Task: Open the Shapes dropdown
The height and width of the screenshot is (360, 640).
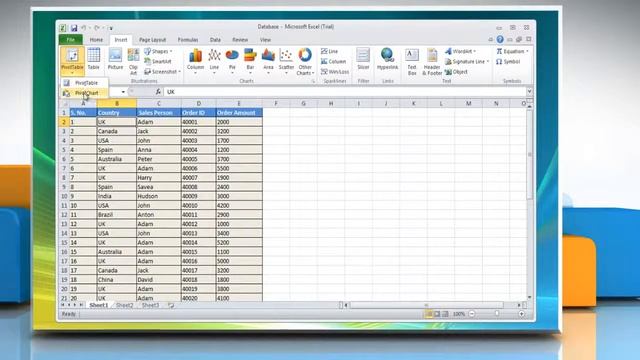Action: point(158,51)
